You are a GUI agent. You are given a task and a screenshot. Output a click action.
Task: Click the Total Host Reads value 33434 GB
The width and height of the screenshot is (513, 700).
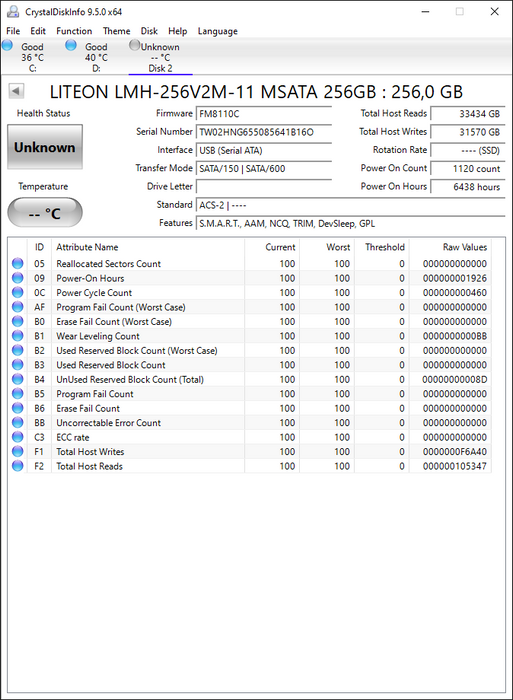468,114
